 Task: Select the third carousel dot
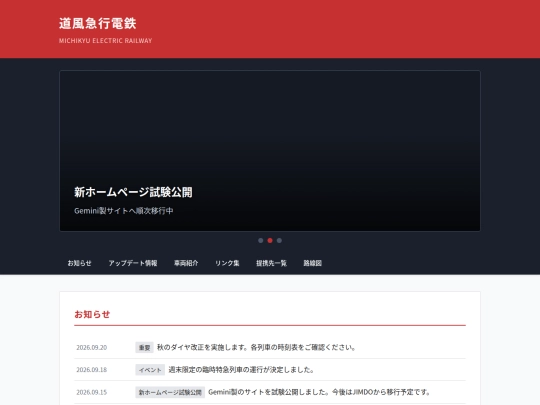click(x=279, y=240)
